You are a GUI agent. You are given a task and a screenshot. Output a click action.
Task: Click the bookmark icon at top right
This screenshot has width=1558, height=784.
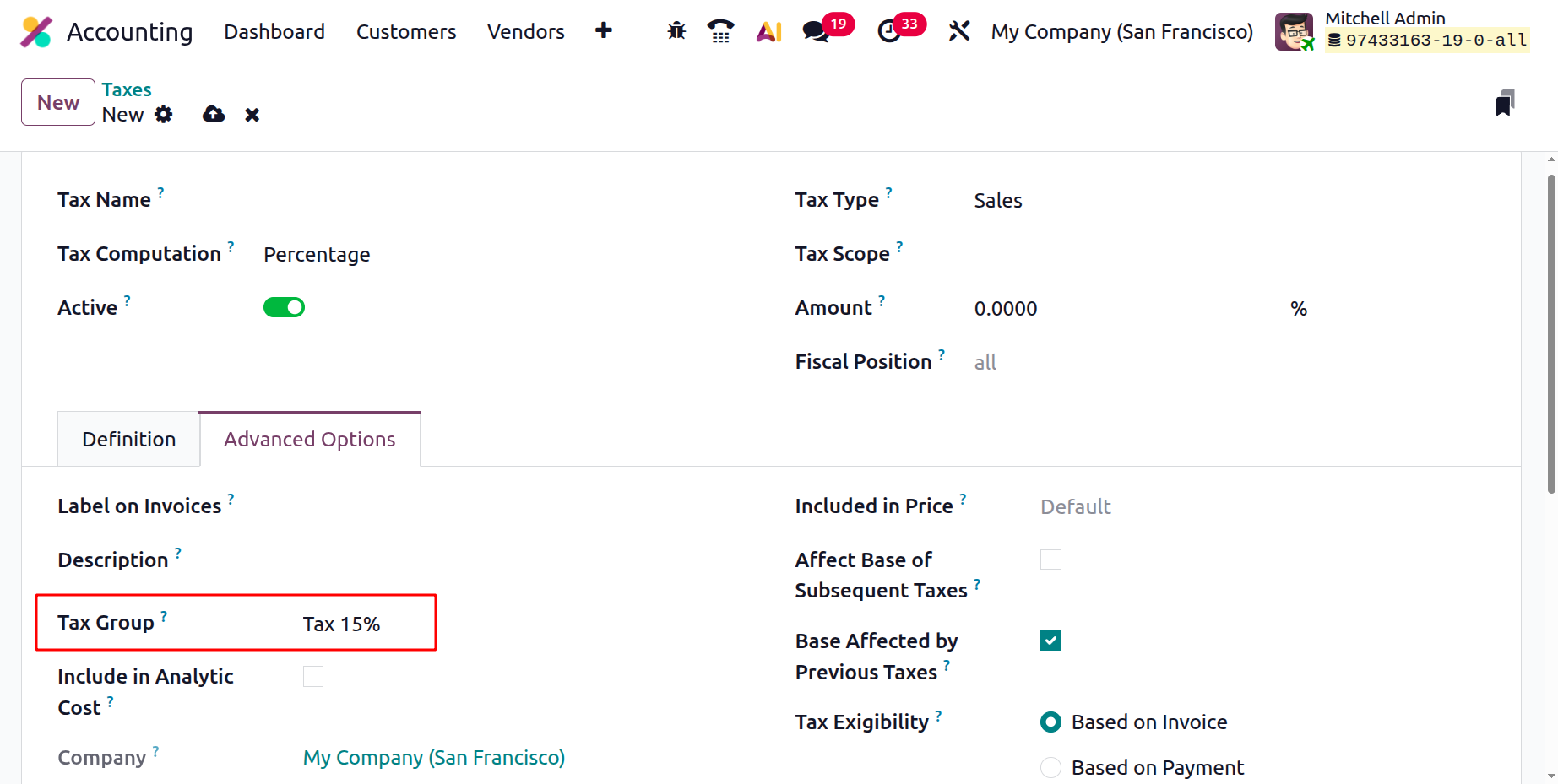pos(1505,103)
